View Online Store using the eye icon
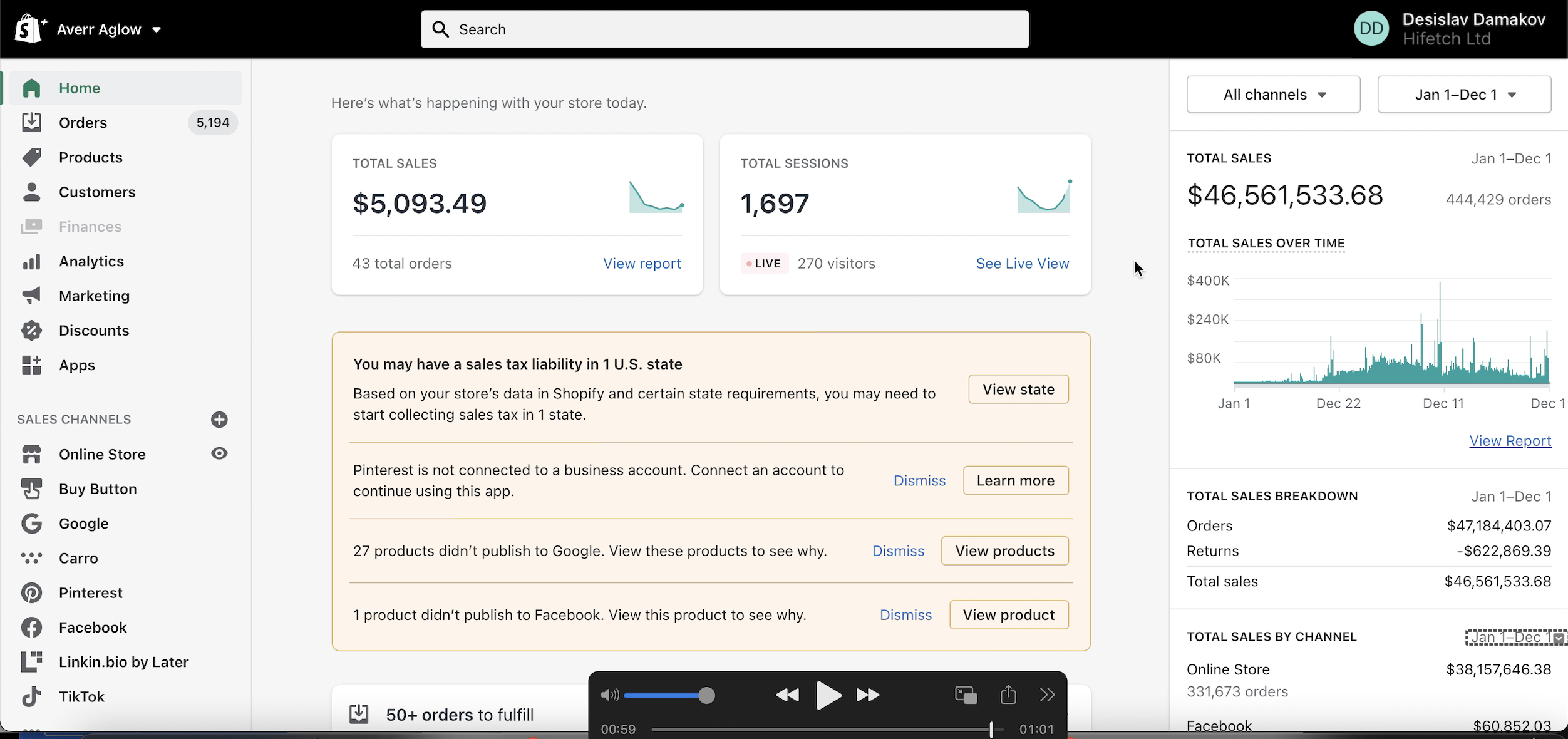Image resolution: width=1568 pixels, height=739 pixels. coord(219,453)
